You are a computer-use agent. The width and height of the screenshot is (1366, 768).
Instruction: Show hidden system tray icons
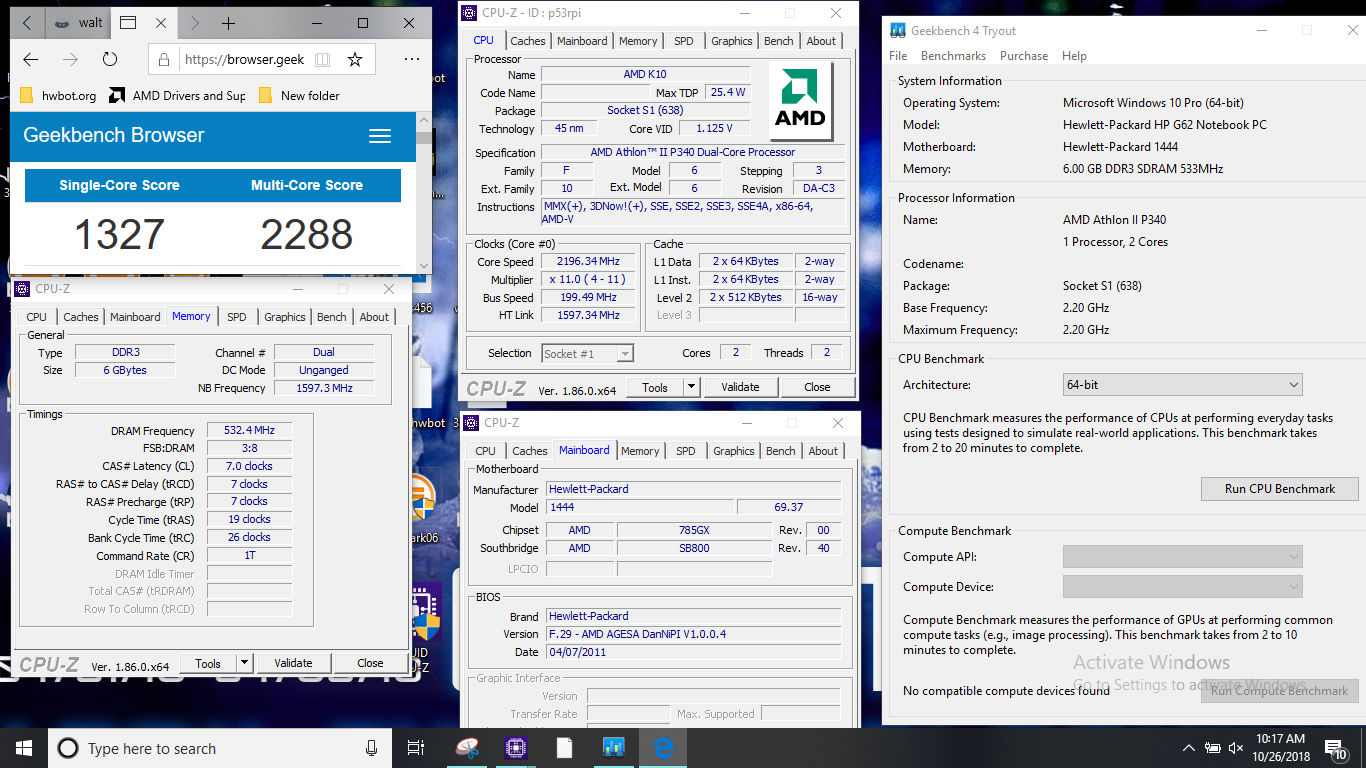[1189, 748]
